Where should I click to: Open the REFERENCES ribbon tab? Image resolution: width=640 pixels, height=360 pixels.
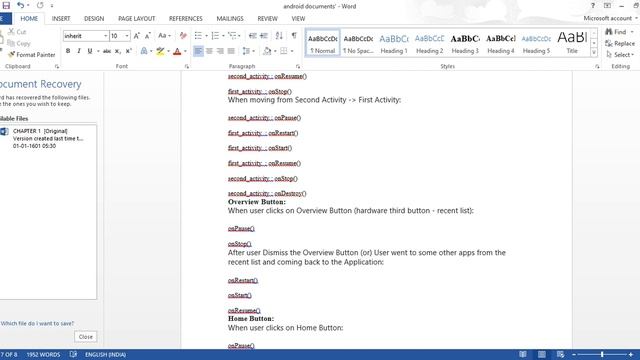185,19
